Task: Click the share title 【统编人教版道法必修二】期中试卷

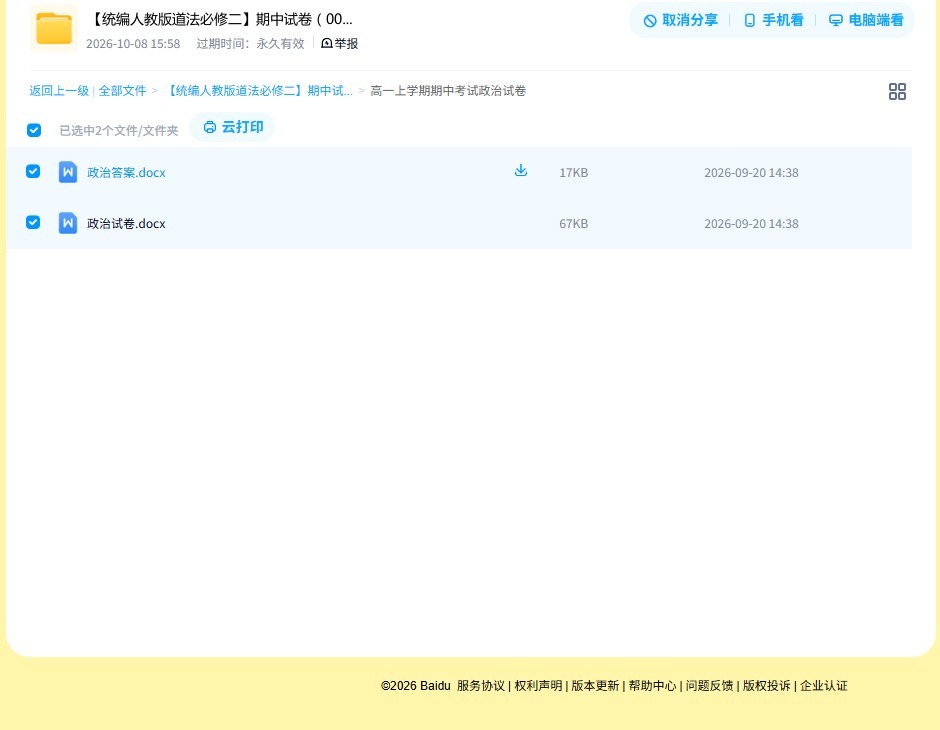Action: tap(220, 19)
